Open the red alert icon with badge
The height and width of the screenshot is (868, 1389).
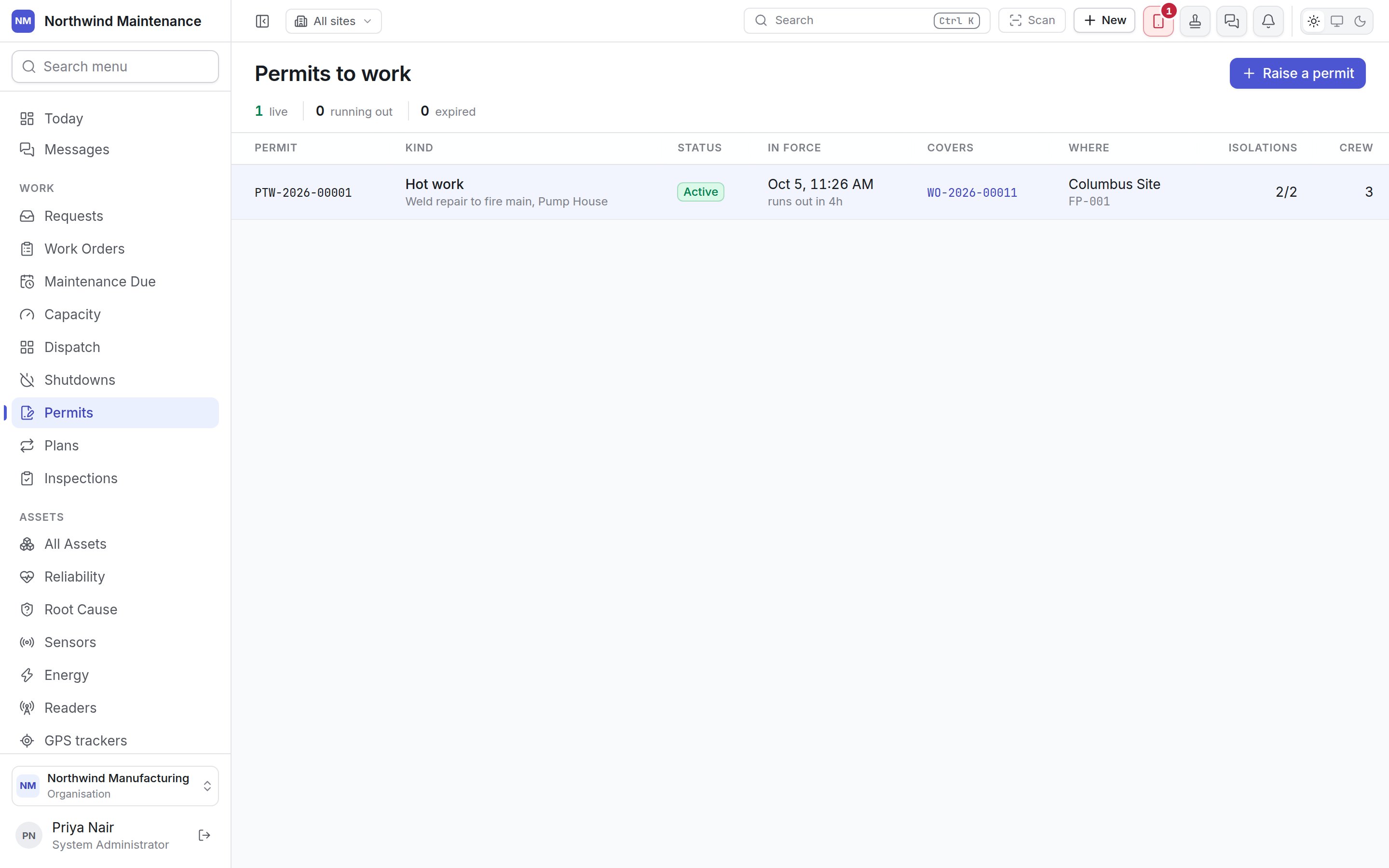tap(1158, 21)
